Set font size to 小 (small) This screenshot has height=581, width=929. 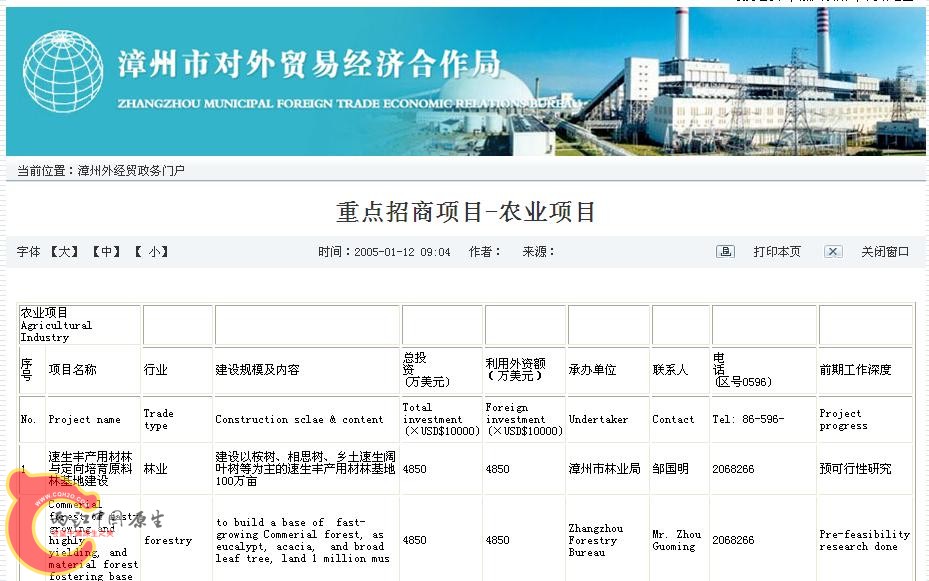(x=152, y=252)
